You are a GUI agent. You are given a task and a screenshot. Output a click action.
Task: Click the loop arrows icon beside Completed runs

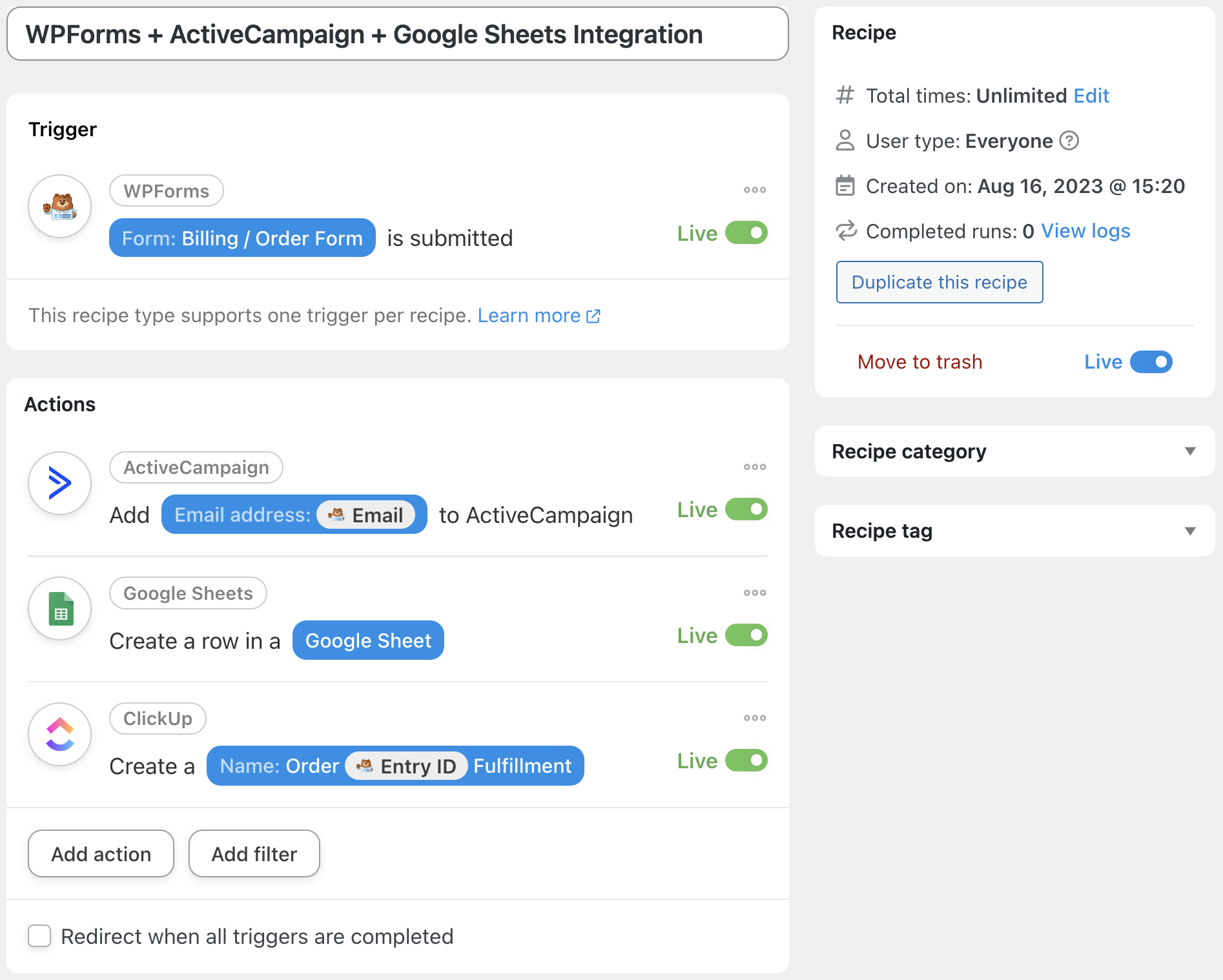(x=846, y=230)
